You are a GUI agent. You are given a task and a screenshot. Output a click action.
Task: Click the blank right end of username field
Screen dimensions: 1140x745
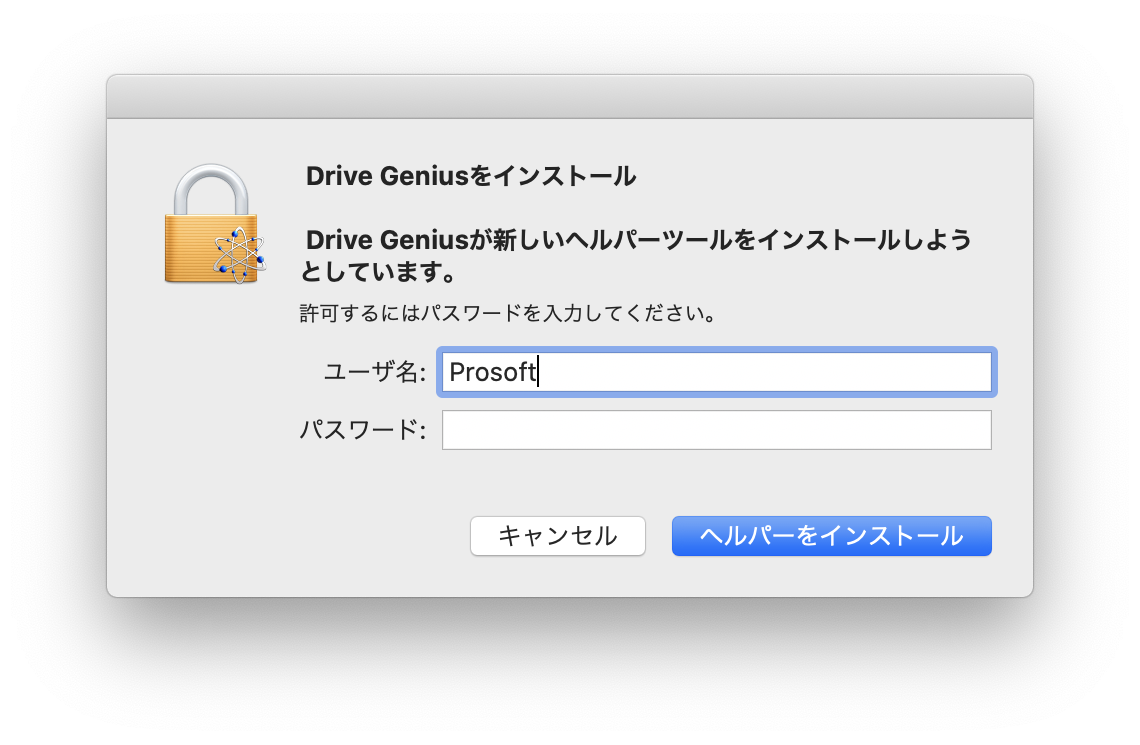coord(900,372)
